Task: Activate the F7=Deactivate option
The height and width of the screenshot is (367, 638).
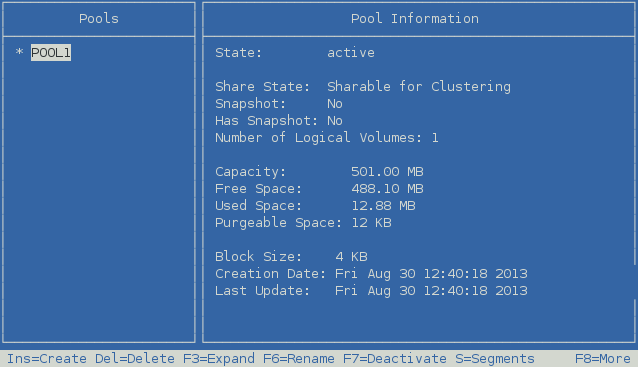Action: click(395, 359)
